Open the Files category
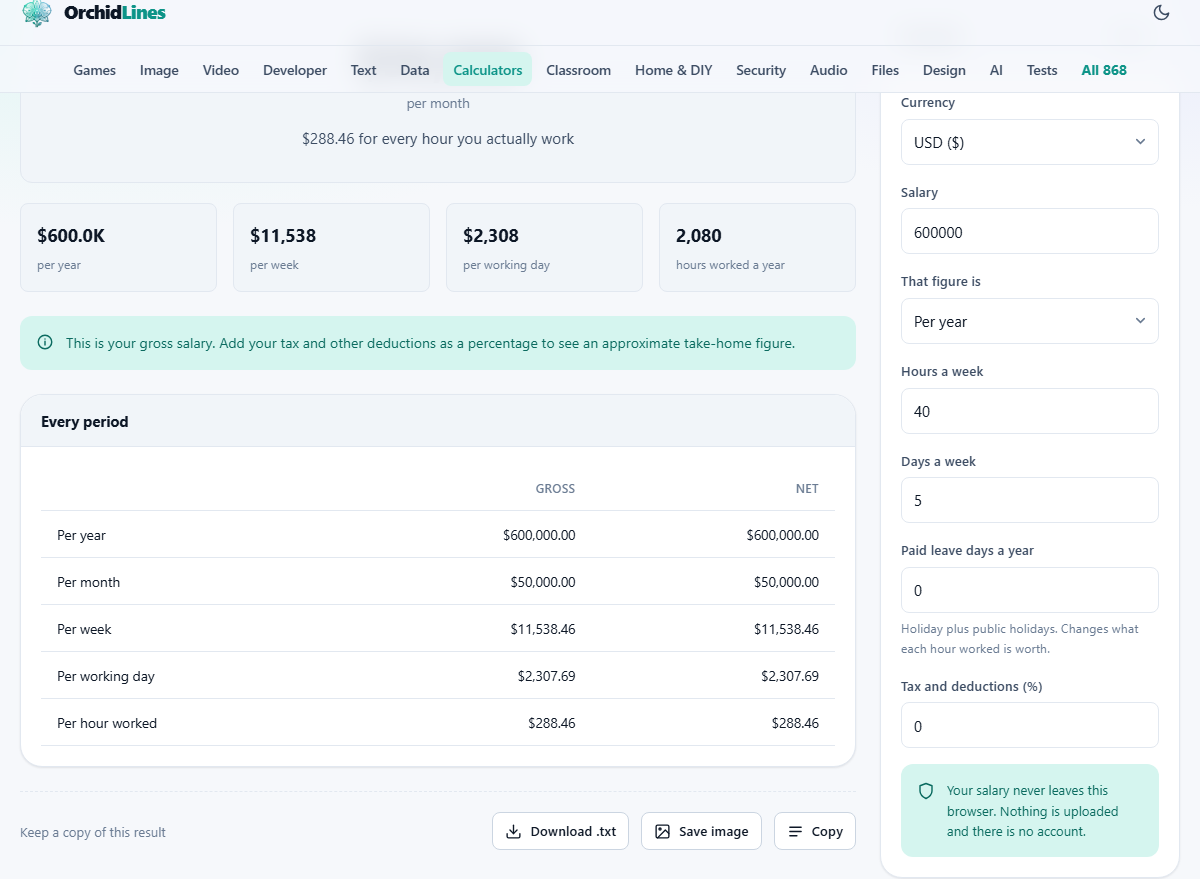The height and width of the screenshot is (879, 1200). point(885,70)
